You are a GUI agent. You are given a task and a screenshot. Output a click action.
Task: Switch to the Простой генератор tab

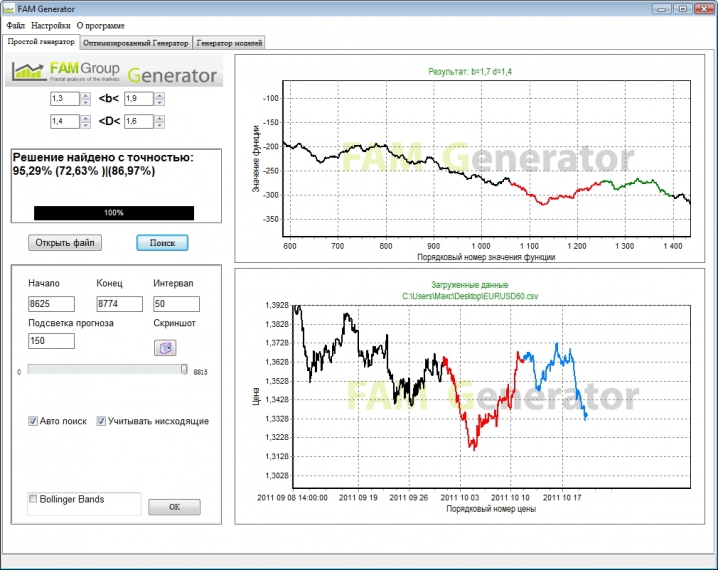point(41,42)
